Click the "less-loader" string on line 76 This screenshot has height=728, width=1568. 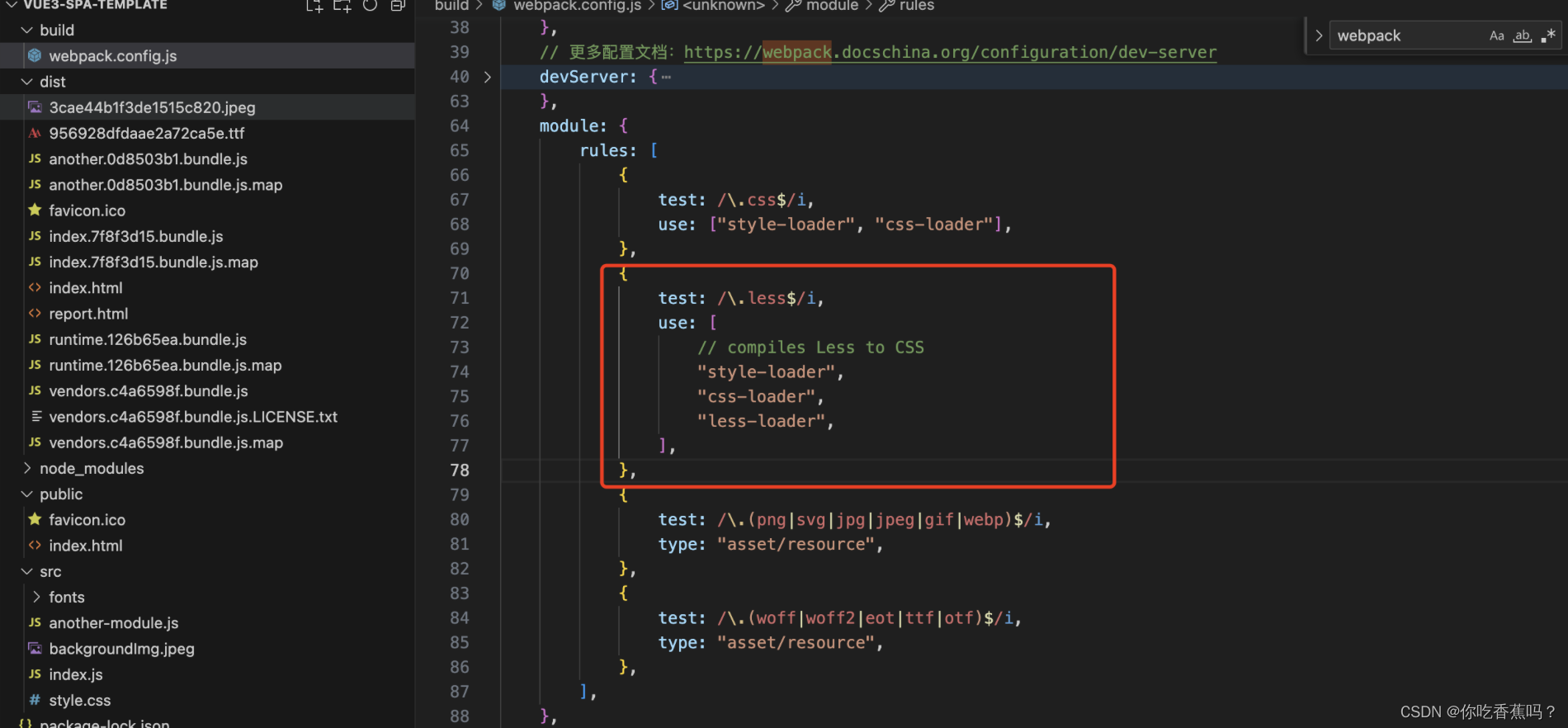click(760, 421)
